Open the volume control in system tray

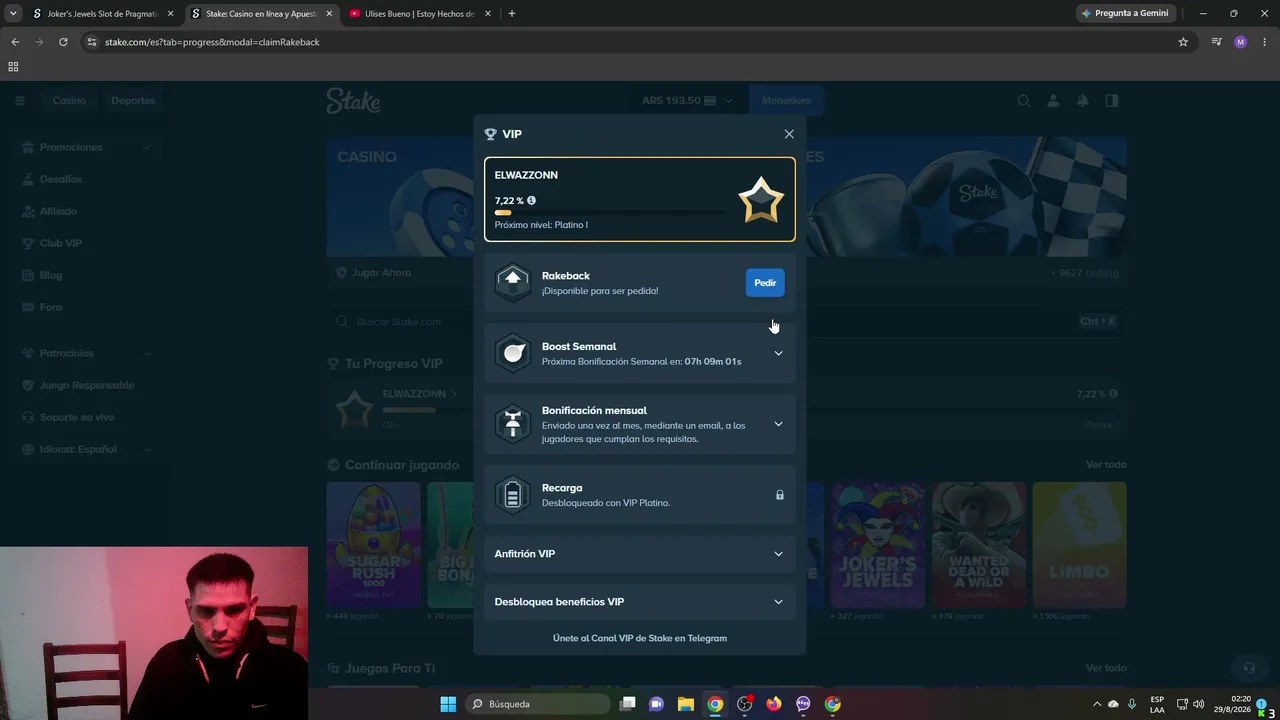tap(1198, 704)
